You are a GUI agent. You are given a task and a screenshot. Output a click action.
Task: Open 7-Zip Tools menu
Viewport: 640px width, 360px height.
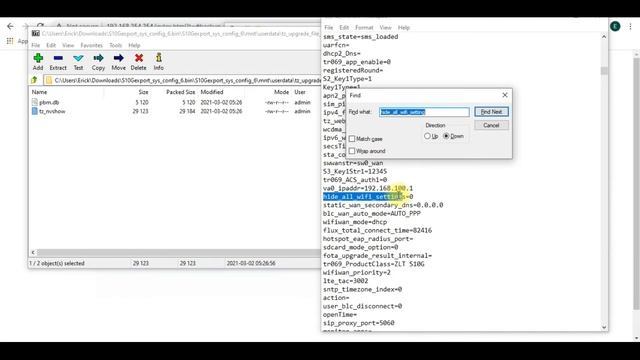[116, 45]
